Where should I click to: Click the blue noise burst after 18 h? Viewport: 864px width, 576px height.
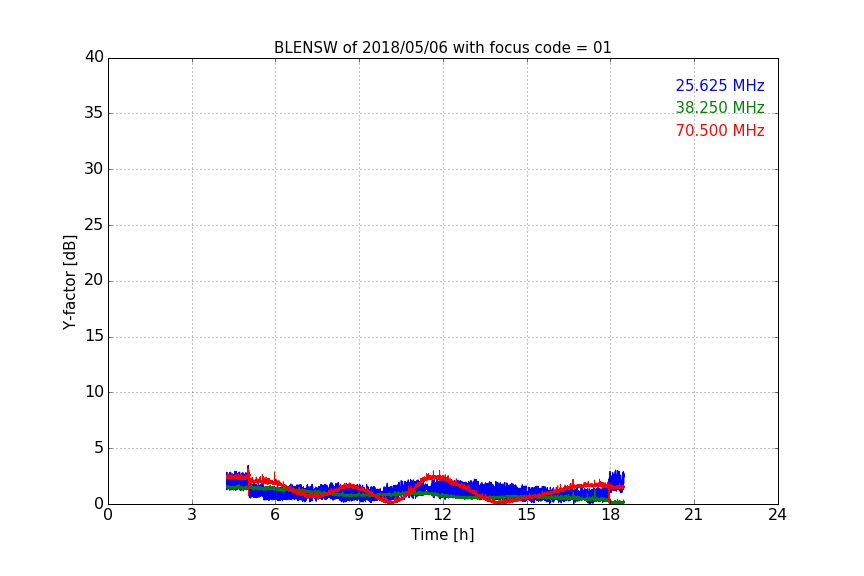click(x=617, y=481)
